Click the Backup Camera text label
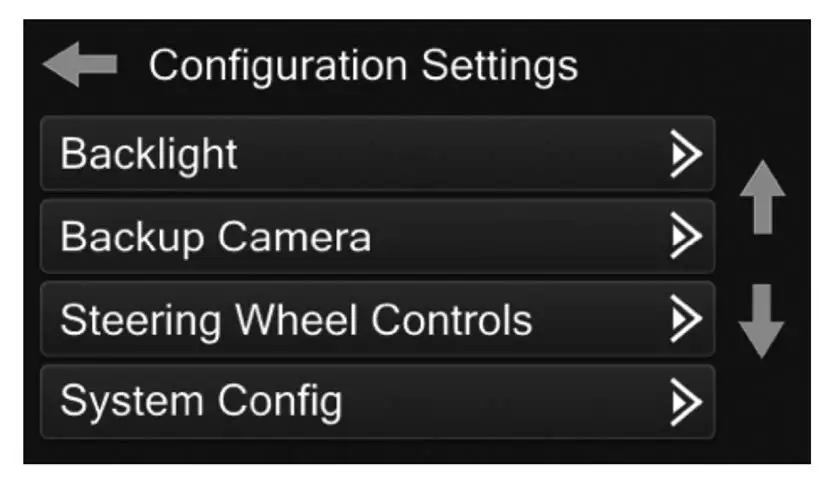Screen dimensions: 836x489 click(215, 237)
